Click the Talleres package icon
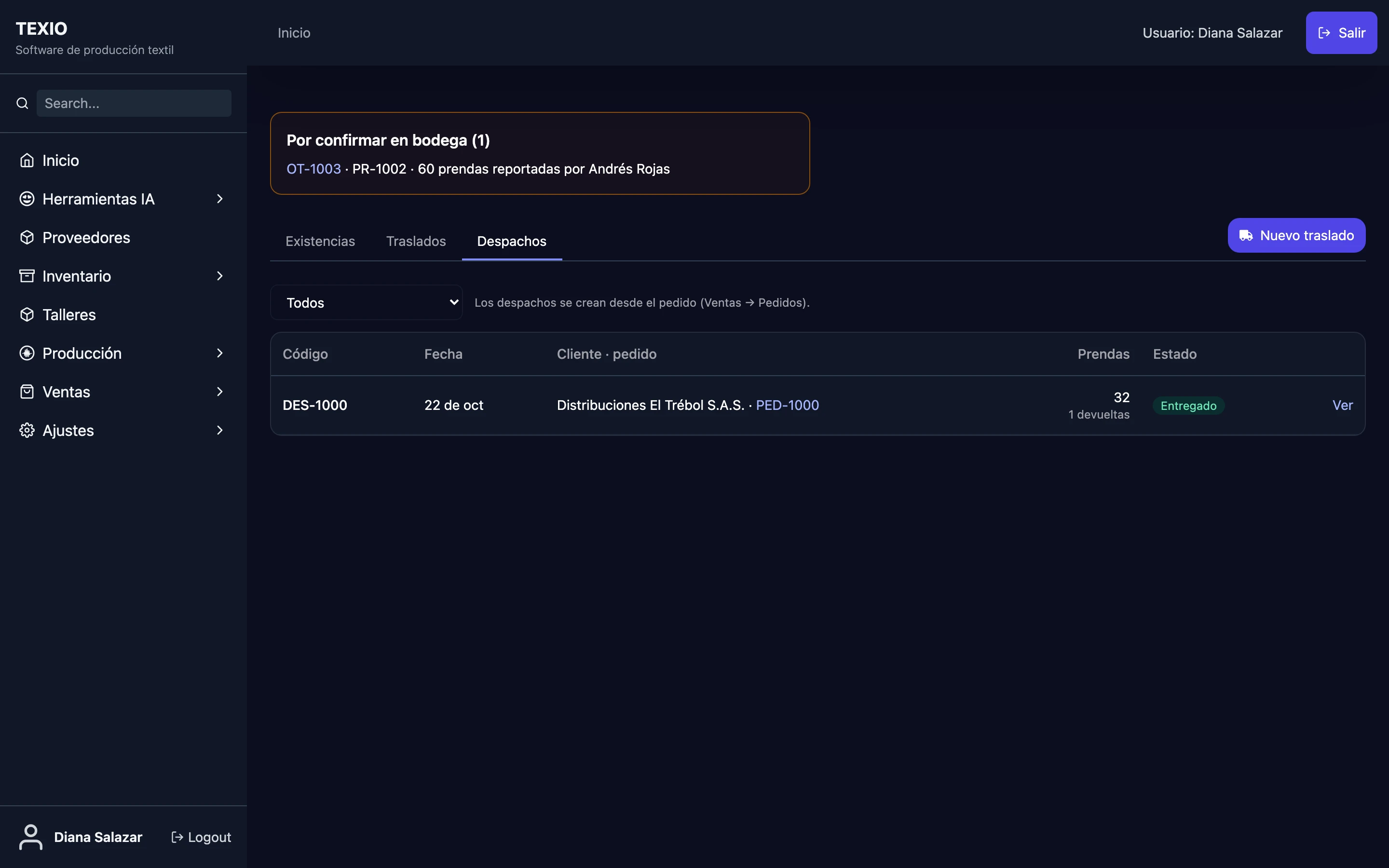 coord(27,314)
